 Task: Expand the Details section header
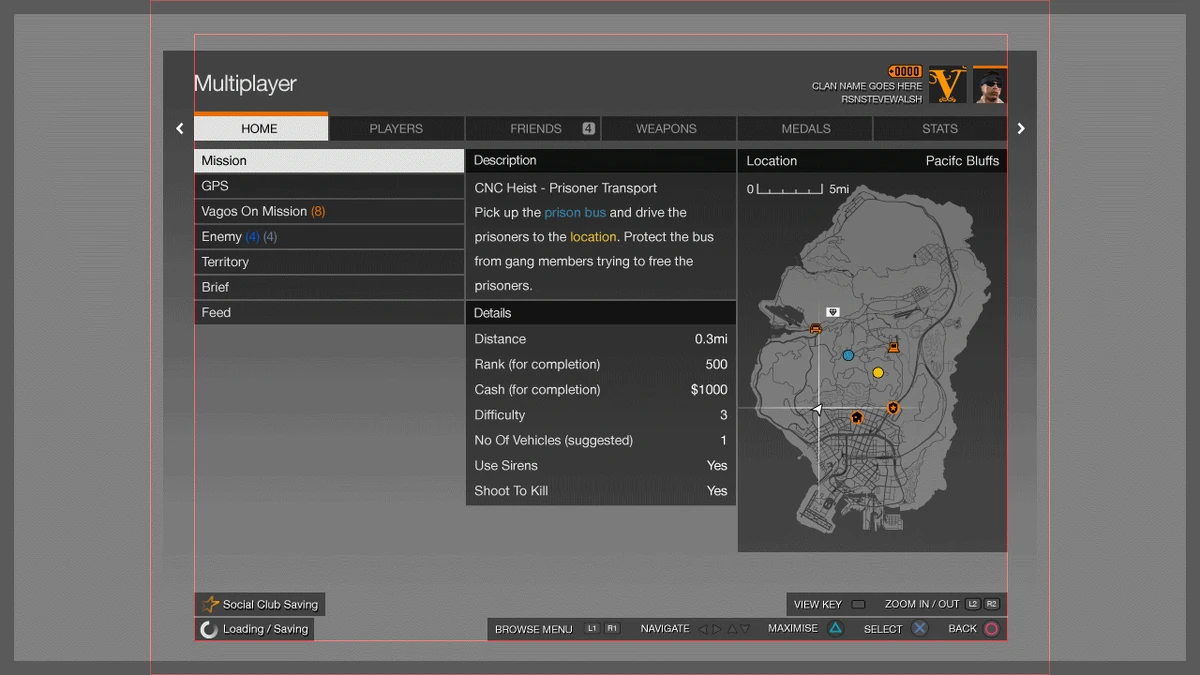(600, 313)
